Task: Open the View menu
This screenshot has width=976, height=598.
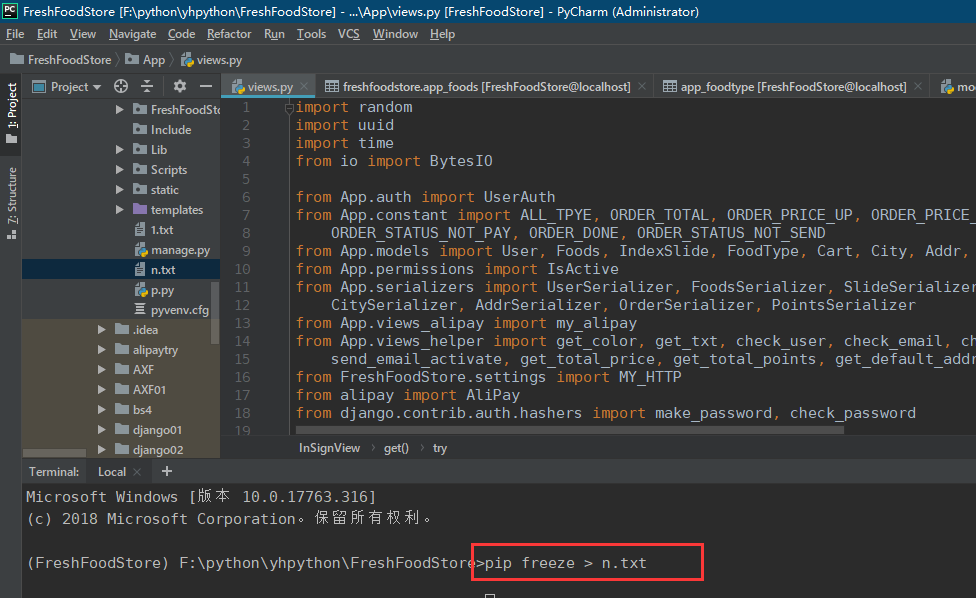Action: click(83, 34)
